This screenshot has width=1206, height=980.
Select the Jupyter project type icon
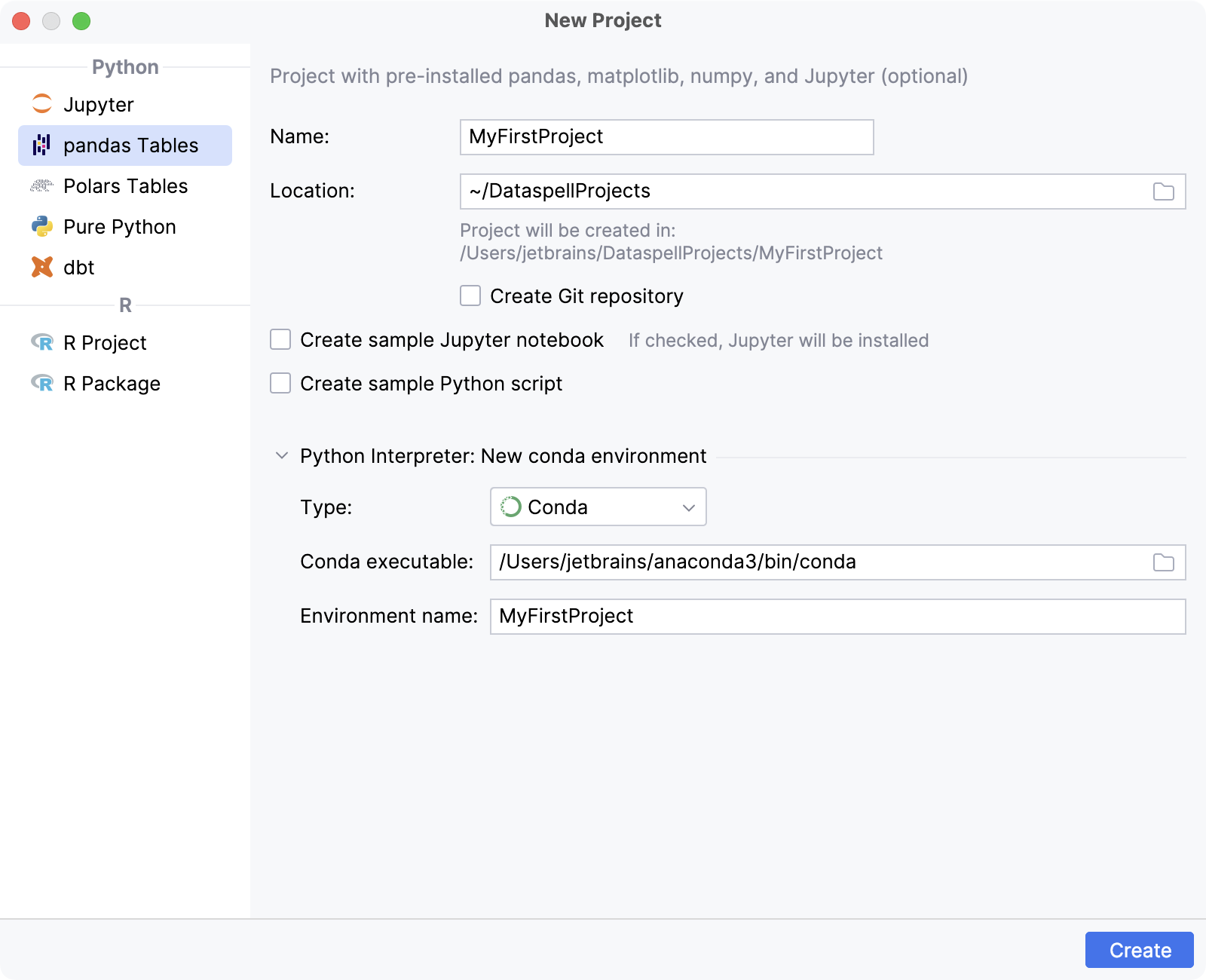pos(42,104)
